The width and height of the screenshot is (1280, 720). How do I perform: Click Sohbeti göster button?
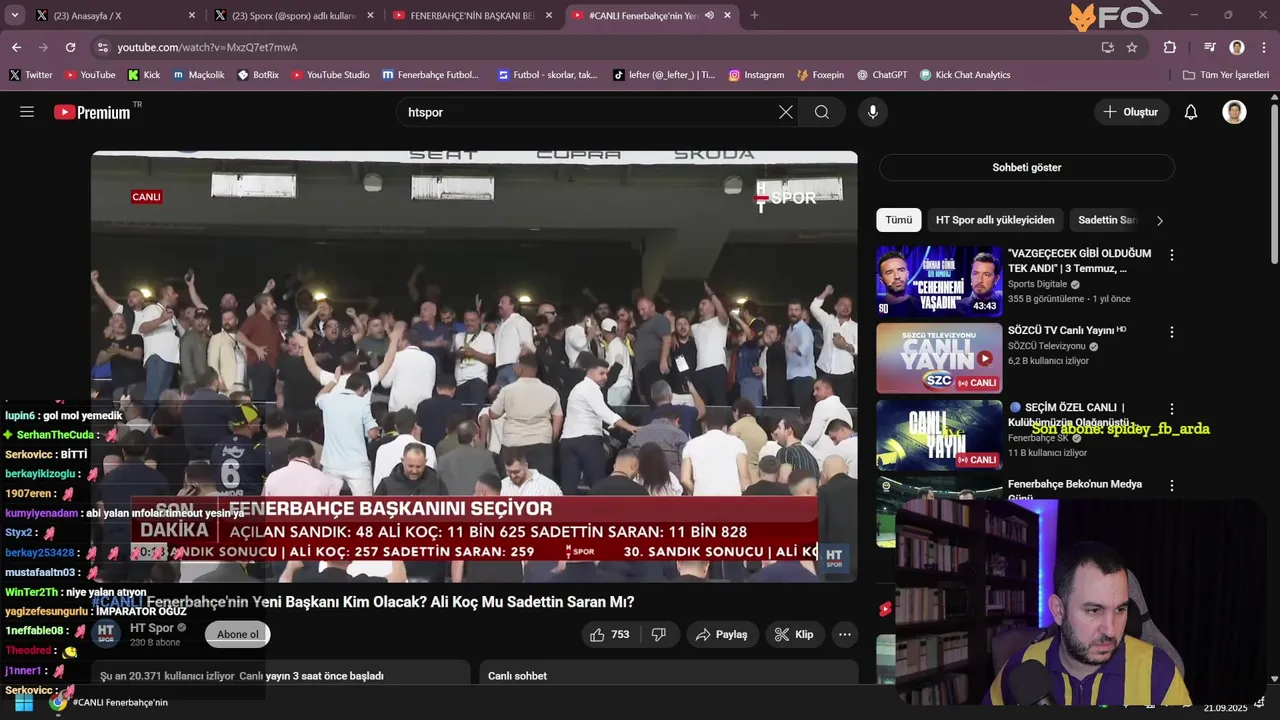tap(1027, 167)
